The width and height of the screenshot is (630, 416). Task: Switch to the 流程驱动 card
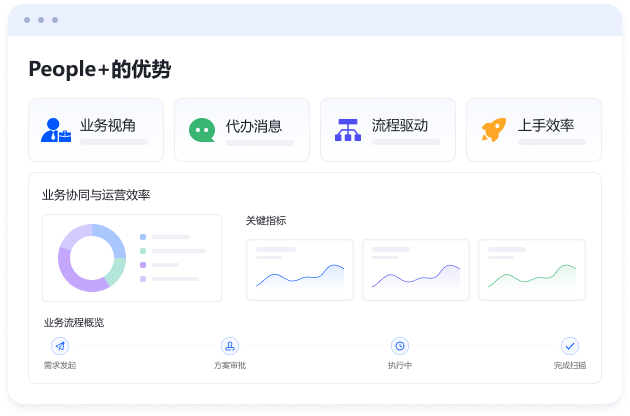388,130
